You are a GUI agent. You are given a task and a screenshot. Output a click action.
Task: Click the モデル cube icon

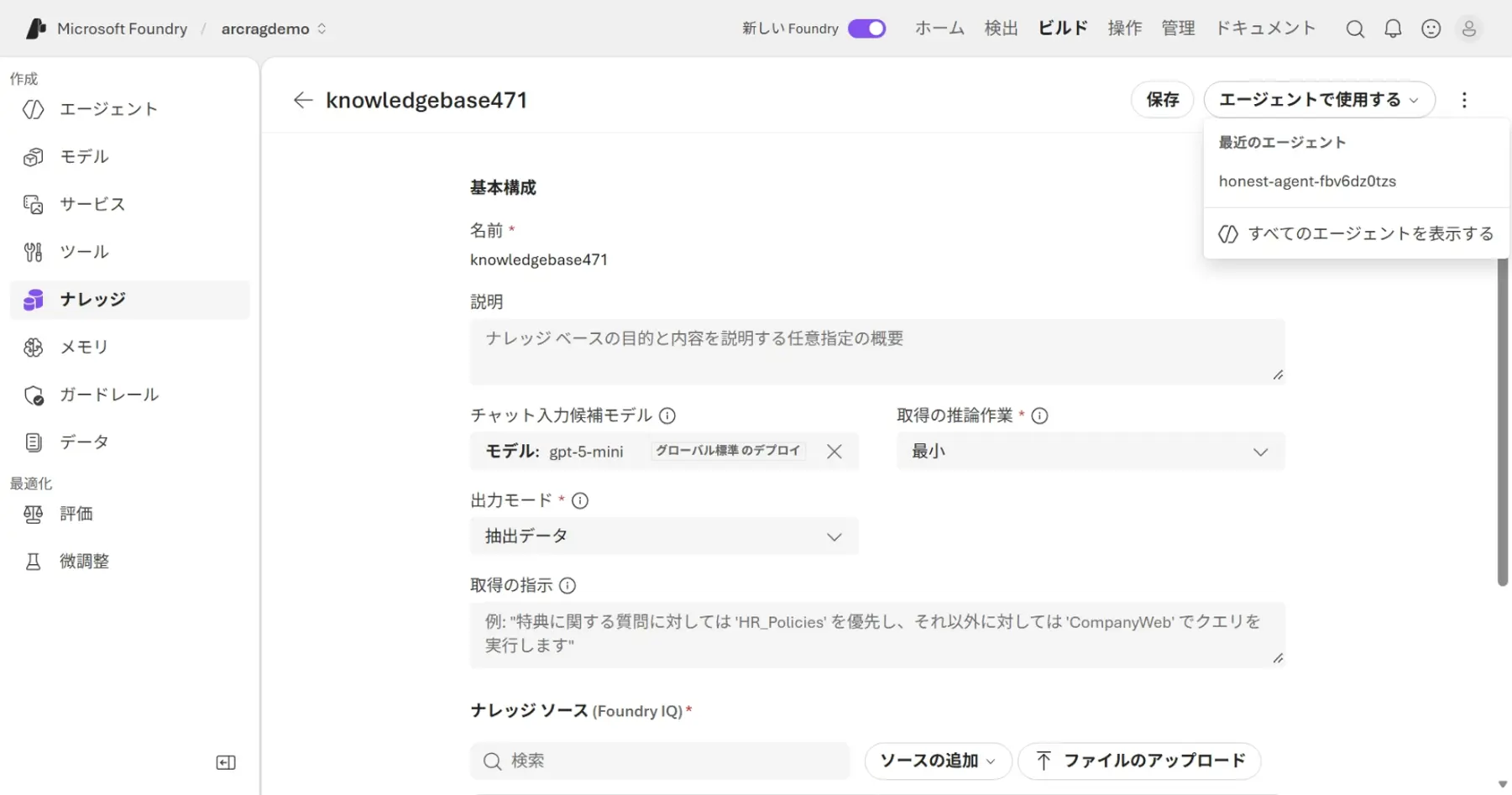[34, 157]
